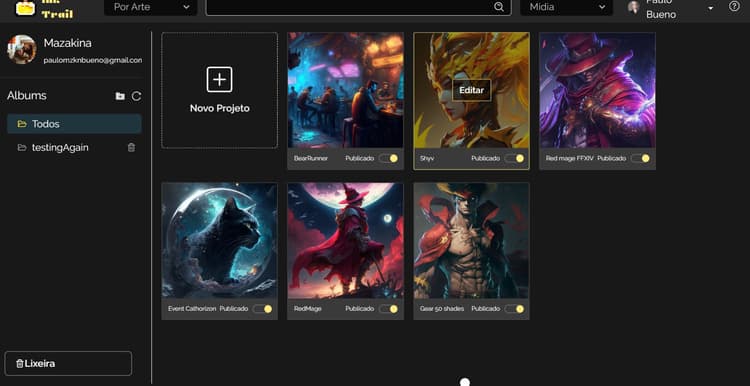Toggle Publicado switch for Red mage FFXIV
The image size is (750, 386).
640,158
